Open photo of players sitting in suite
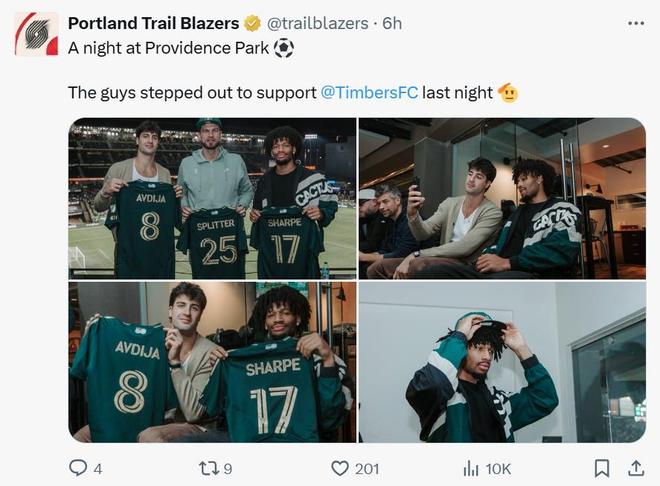Image resolution: width=660 pixels, height=486 pixels. [x=502, y=198]
